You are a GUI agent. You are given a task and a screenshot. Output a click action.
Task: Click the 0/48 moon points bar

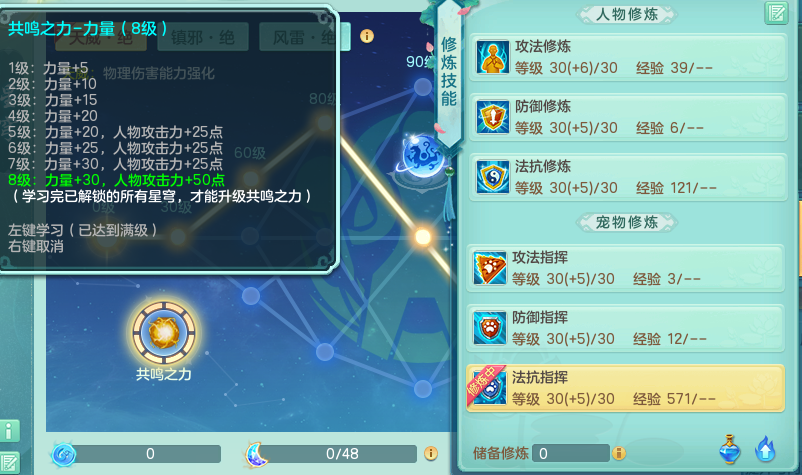pos(342,454)
